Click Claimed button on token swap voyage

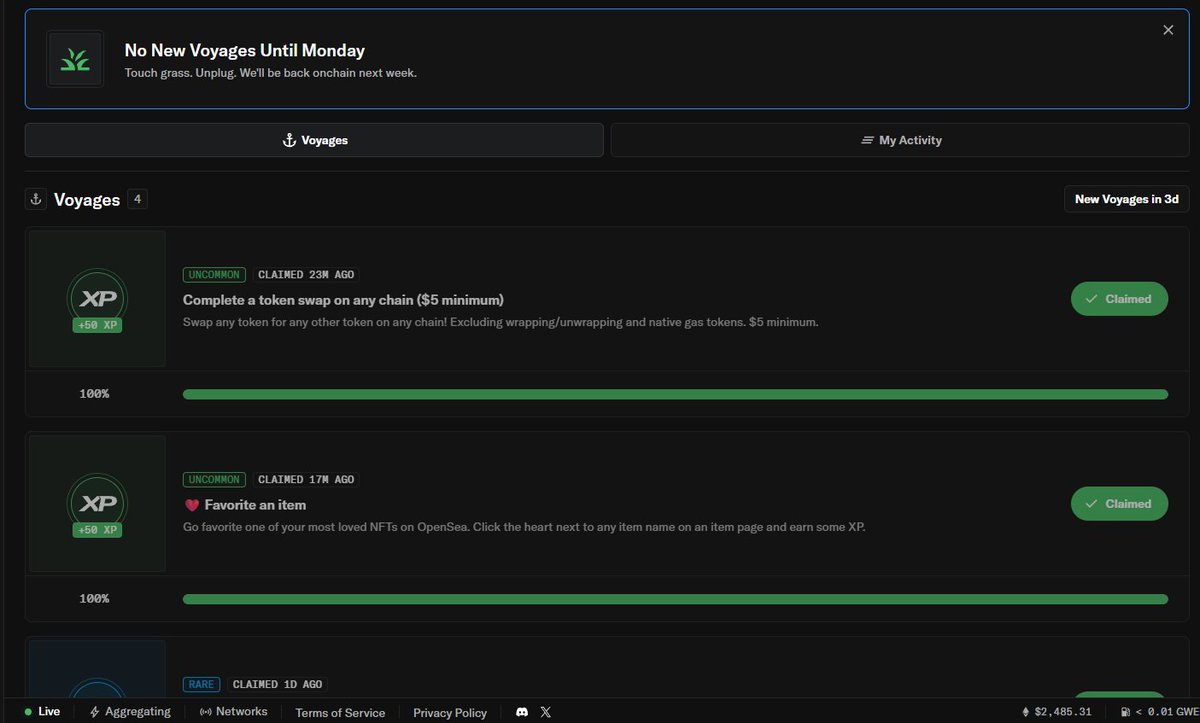coord(1119,299)
